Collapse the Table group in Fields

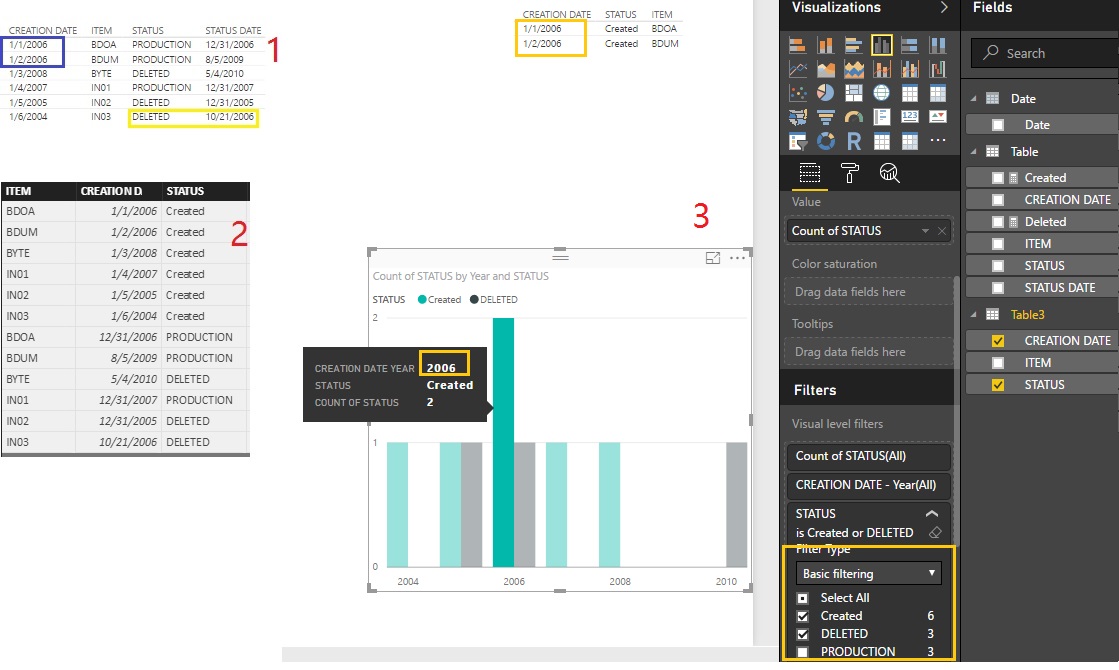[x=973, y=151]
